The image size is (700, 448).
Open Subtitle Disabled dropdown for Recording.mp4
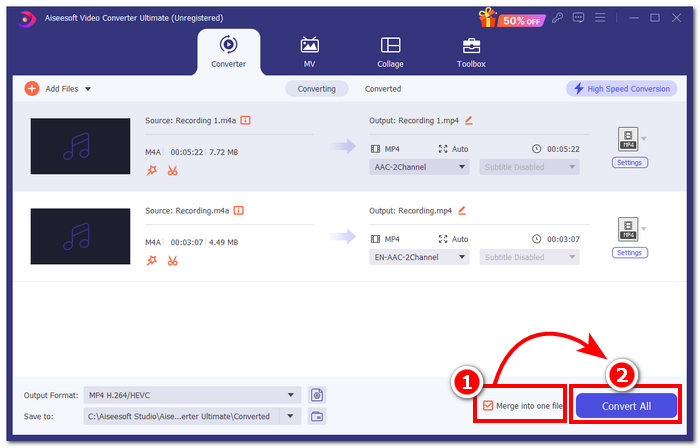coord(529,257)
